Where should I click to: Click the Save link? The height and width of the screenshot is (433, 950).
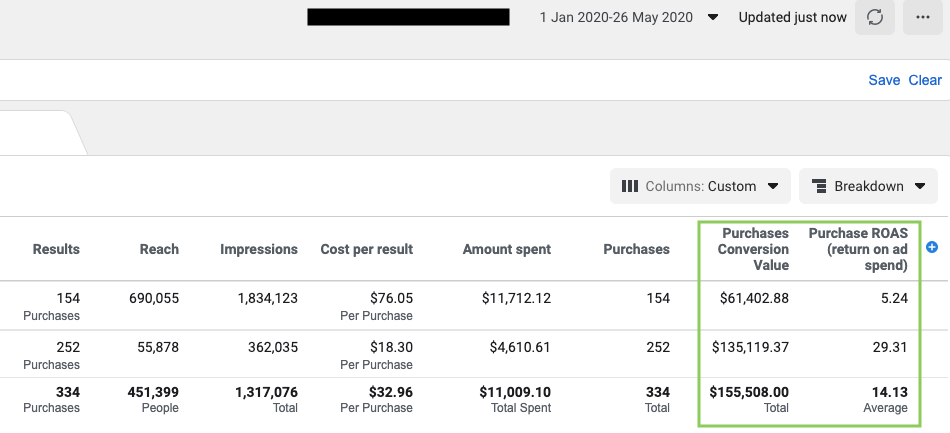[x=884, y=80]
